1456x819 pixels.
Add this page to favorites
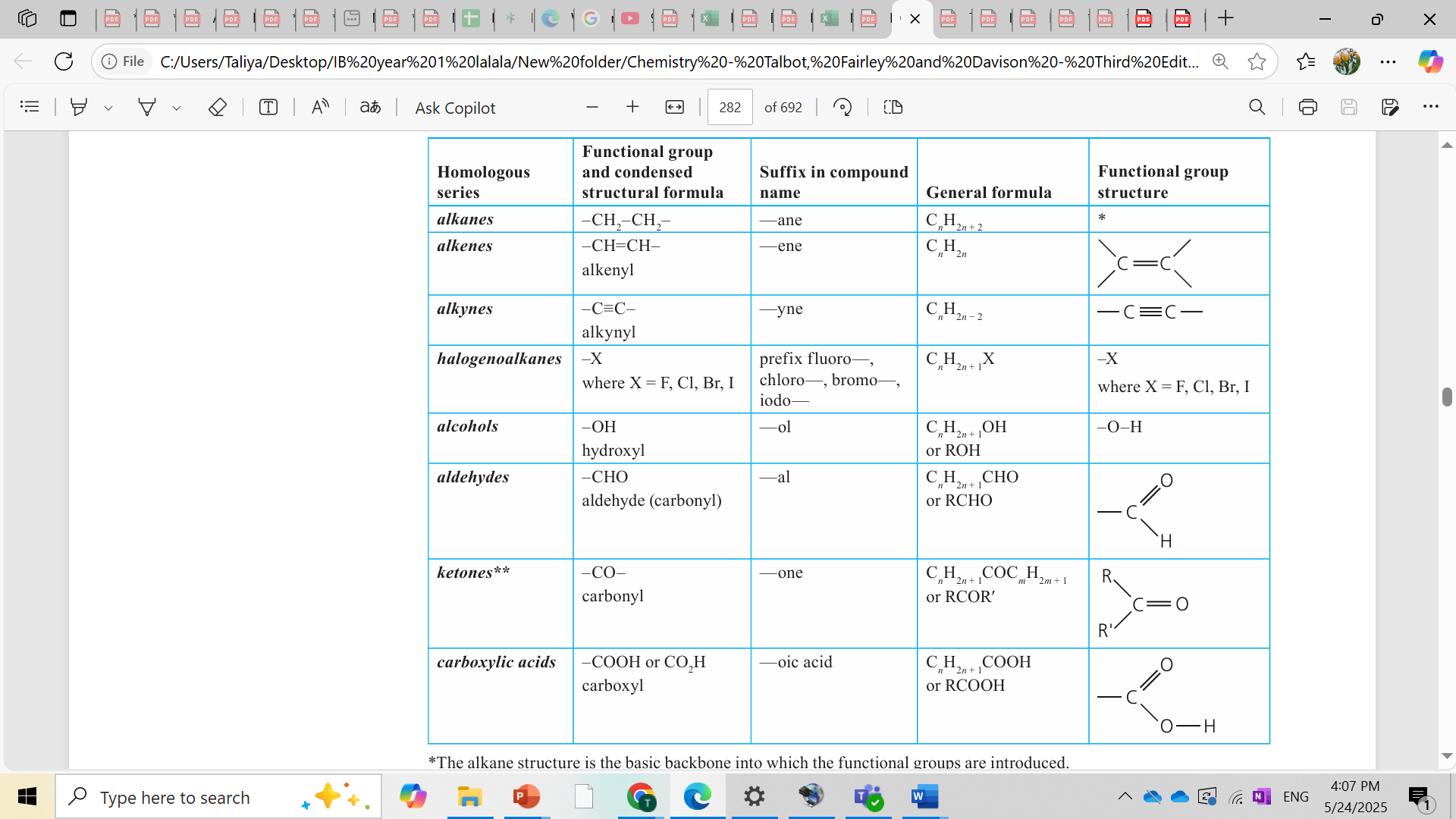point(1257,61)
